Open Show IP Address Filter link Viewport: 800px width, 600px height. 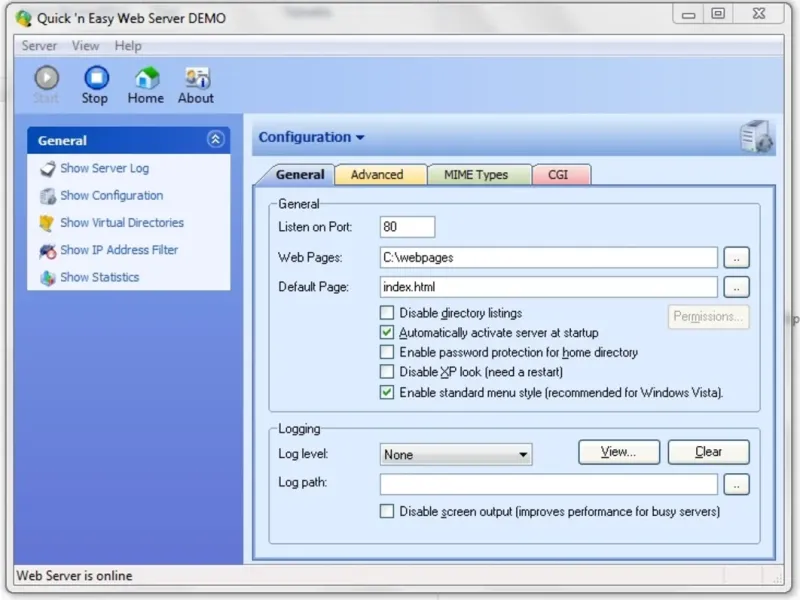(x=119, y=250)
